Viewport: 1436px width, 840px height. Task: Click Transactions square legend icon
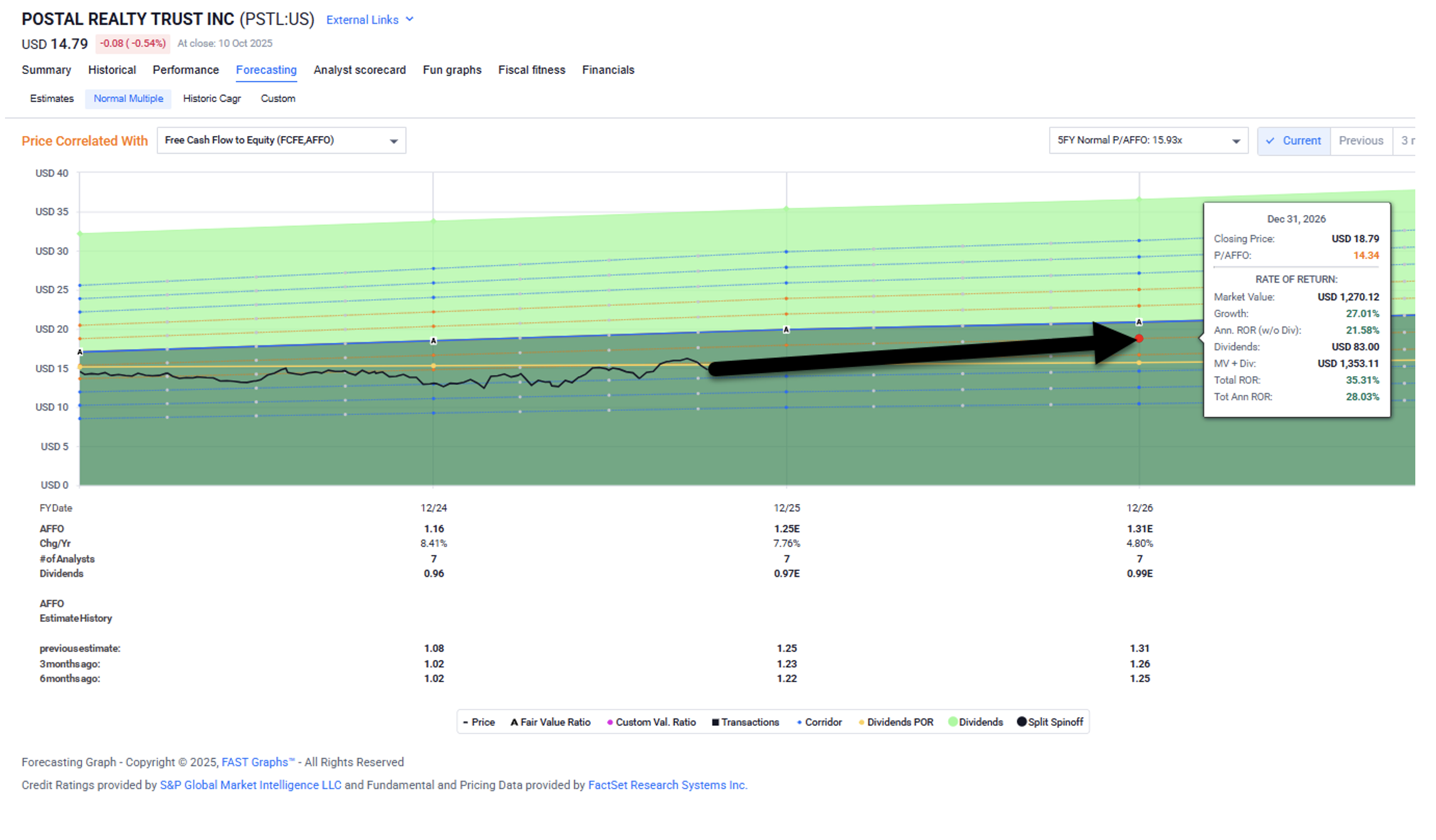[x=715, y=722]
